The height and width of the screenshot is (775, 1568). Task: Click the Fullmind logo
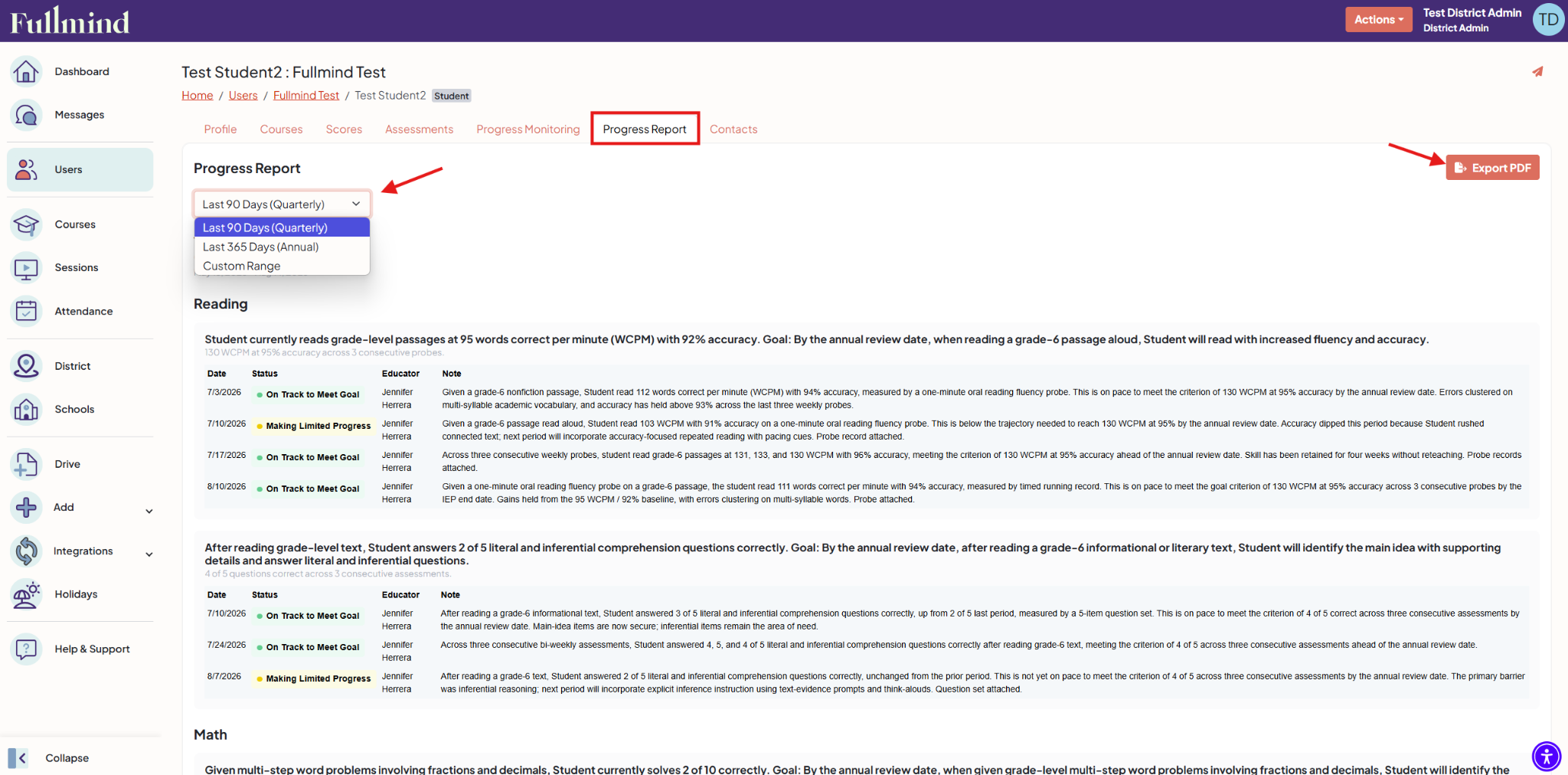(70, 21)
